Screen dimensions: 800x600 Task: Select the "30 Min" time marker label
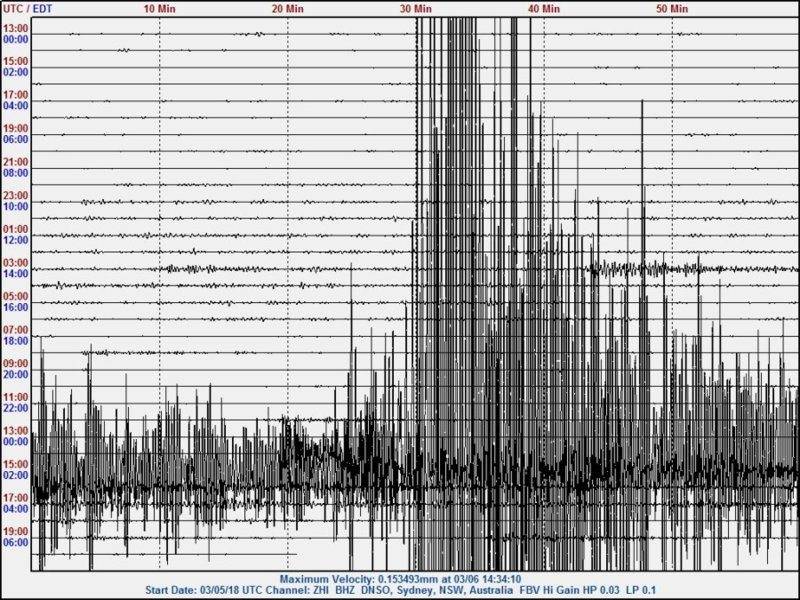(x=416, y=9)
